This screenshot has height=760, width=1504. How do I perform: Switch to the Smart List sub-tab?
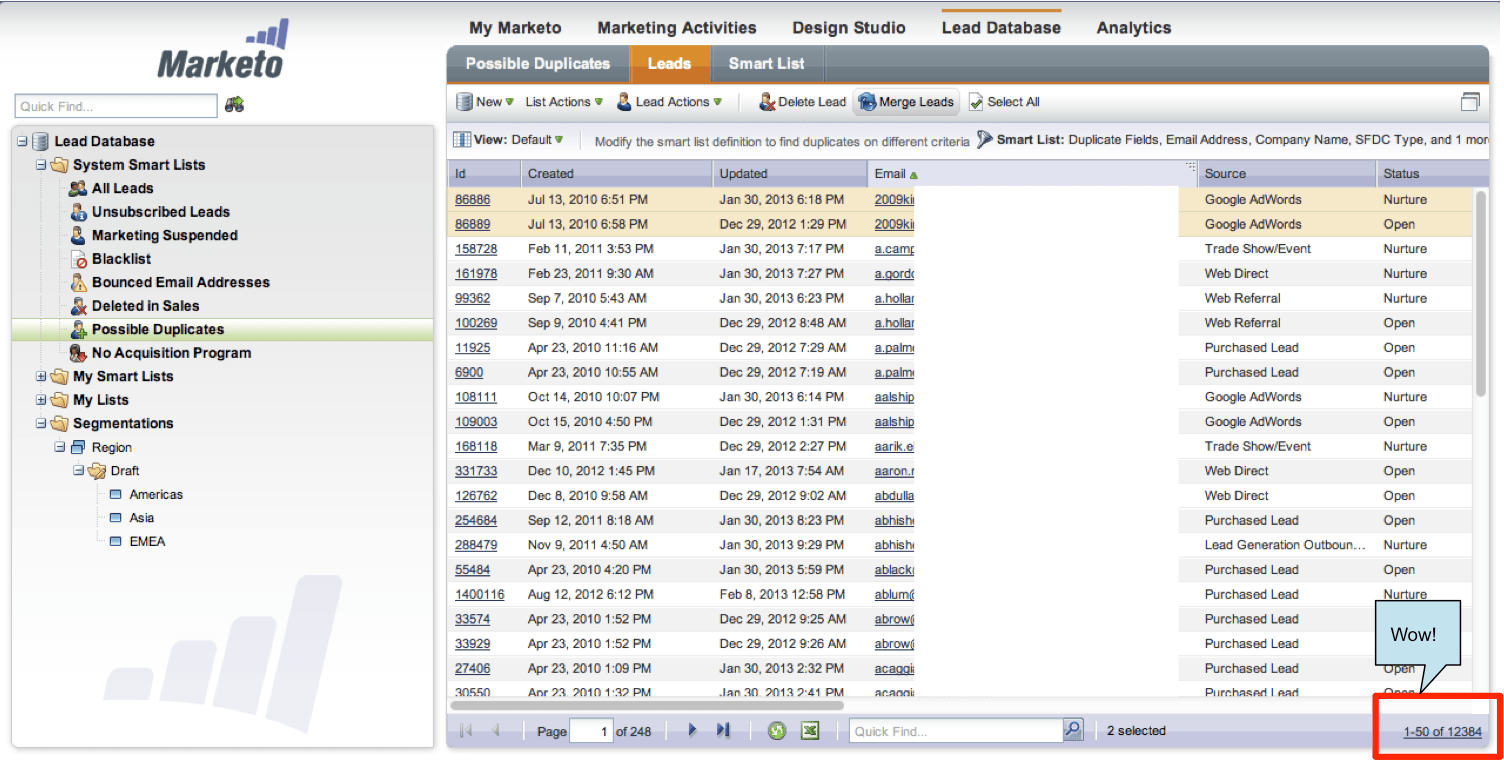(766, 64)
